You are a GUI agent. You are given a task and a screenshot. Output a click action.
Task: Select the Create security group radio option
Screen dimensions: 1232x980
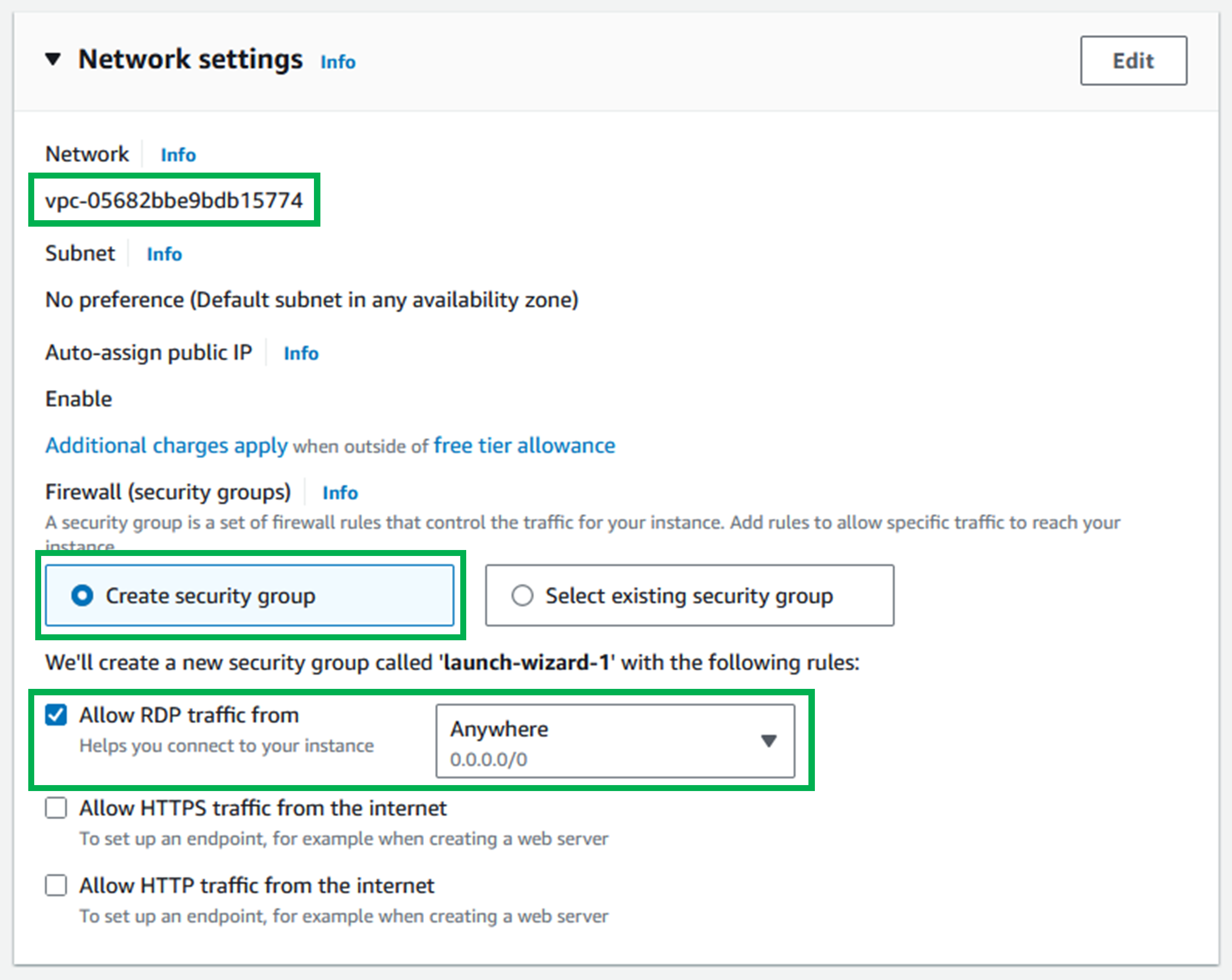pyautogui.click(x=249, y=596)
